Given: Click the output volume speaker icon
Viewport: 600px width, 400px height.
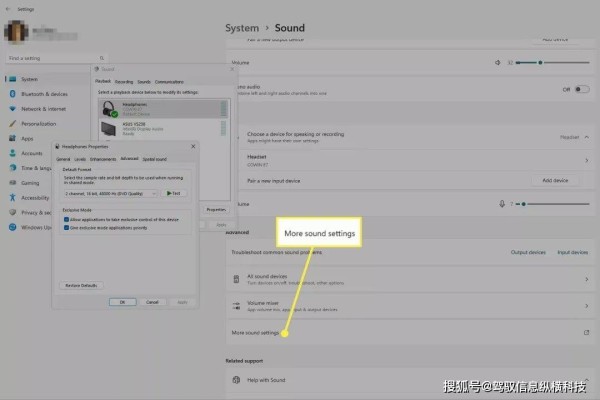Looking at the screenshot, I should coord(497,62).
